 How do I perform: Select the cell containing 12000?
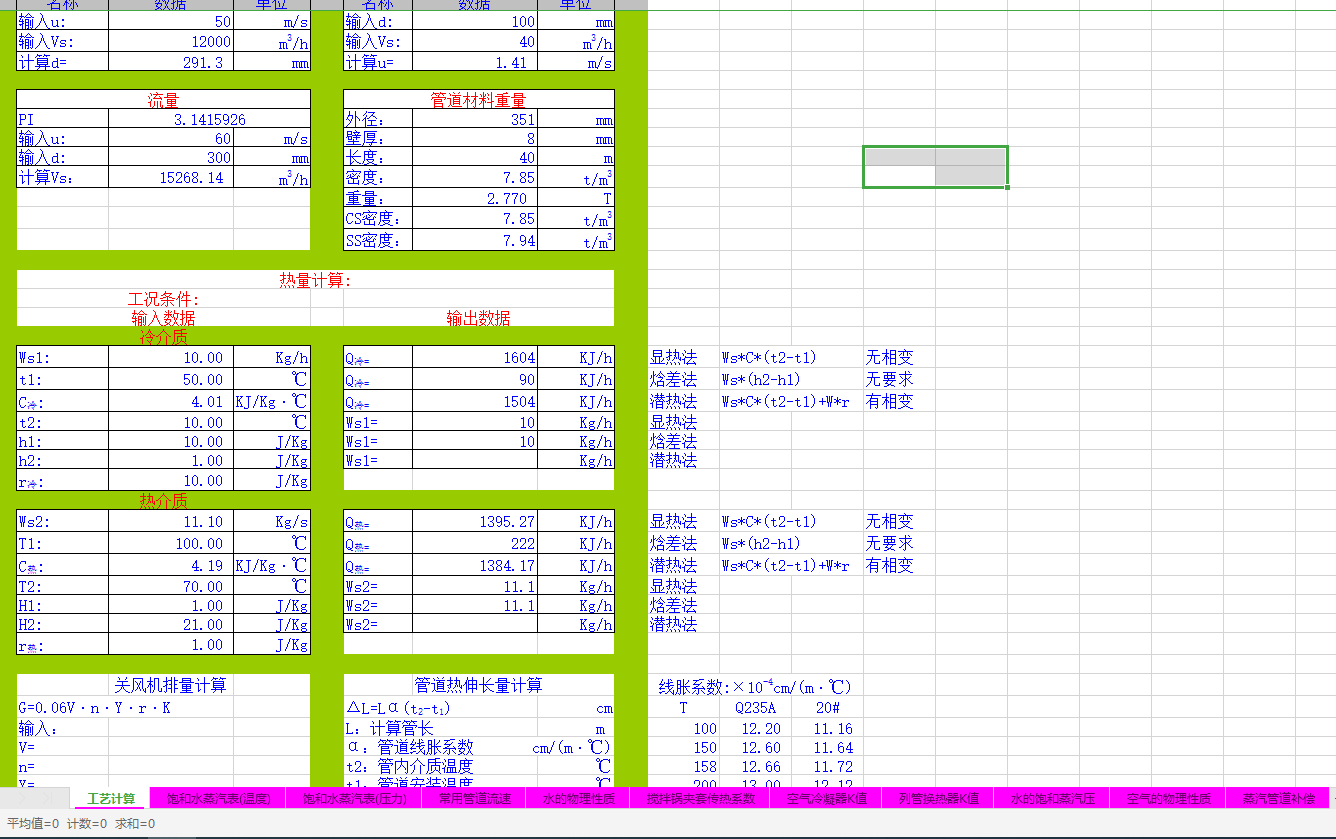(x=171, y=42)
